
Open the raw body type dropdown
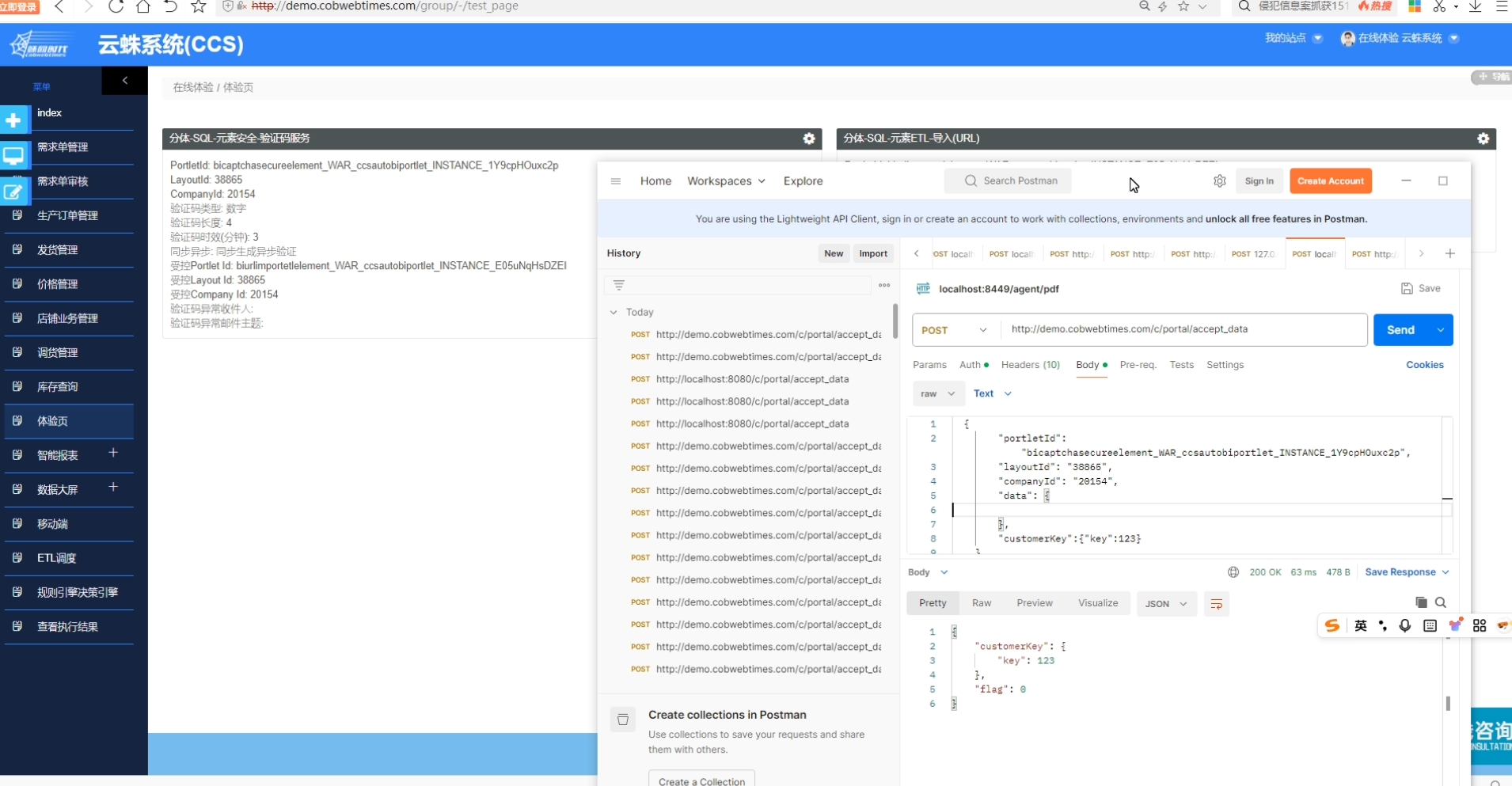click(x=938, y=393)
